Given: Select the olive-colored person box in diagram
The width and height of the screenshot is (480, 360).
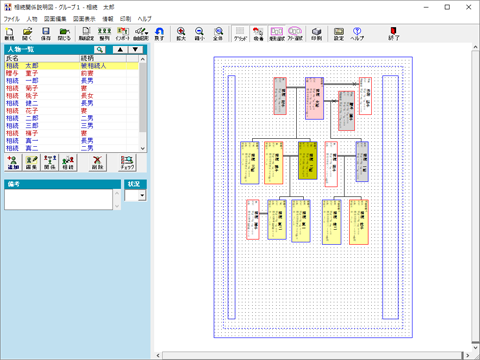Looking at the screenshot, I should click(308, 160).
